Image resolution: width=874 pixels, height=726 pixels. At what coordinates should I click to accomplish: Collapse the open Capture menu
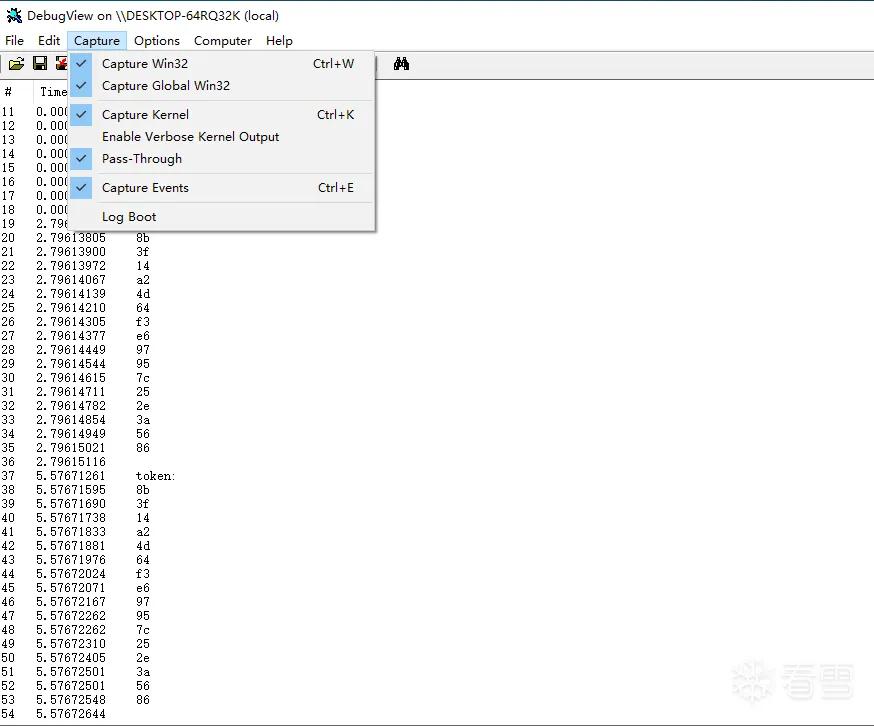96,41
